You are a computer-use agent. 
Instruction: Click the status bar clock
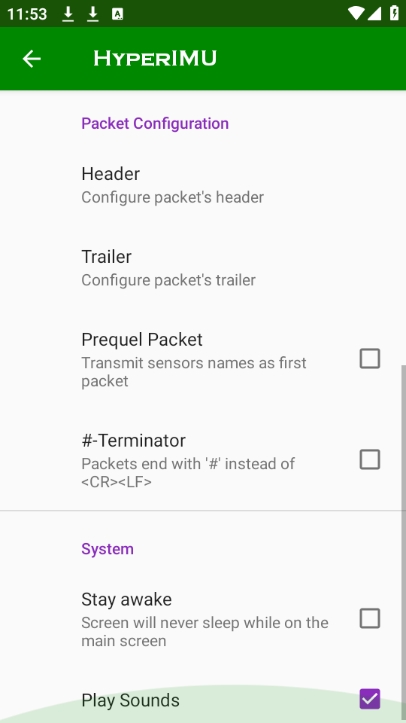click(x=27, y=14)
